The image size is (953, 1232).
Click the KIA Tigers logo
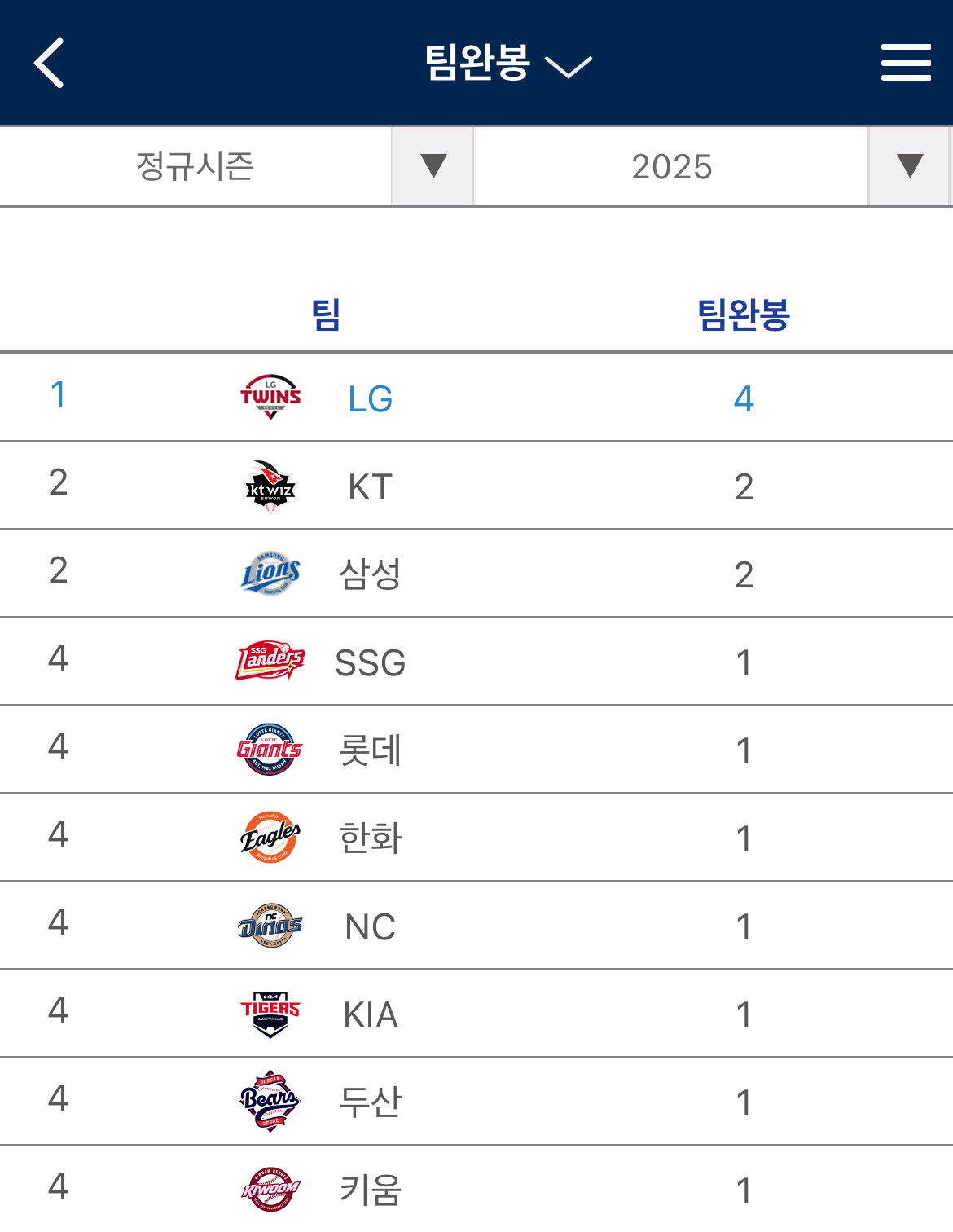pos(270,1014)
